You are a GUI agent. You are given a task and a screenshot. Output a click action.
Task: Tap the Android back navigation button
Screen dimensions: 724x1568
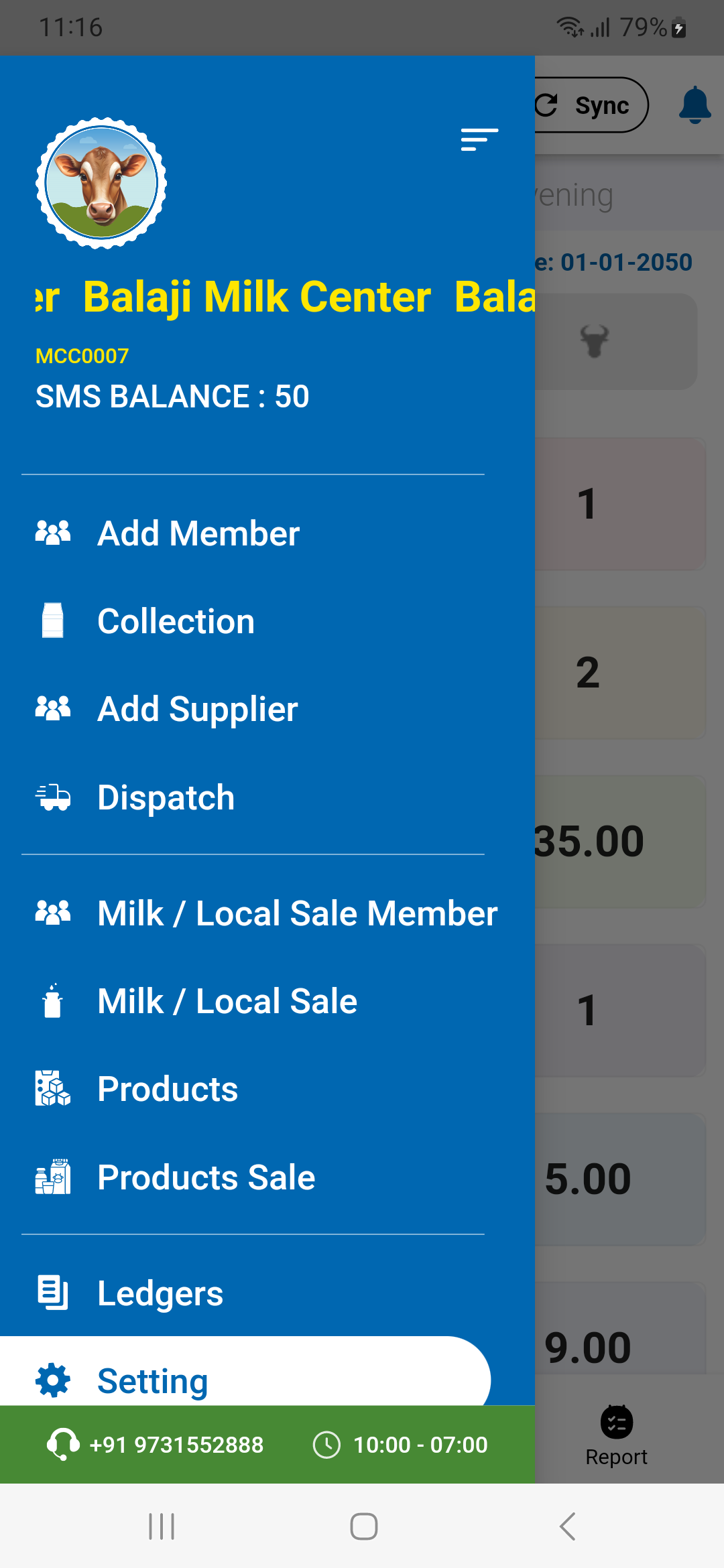coord(567,1526)
